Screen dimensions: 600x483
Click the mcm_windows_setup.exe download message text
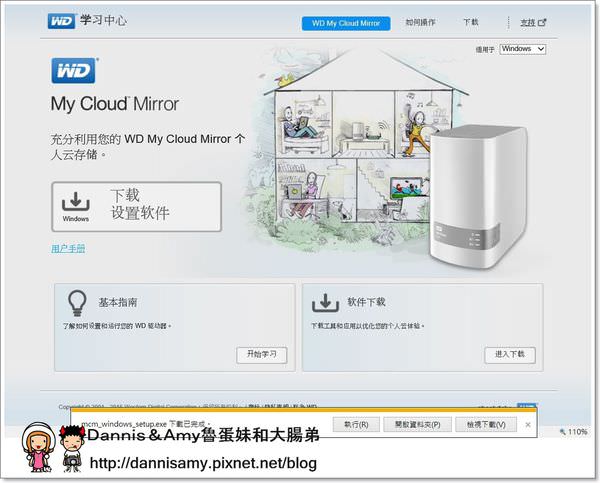tap(146, 424)
